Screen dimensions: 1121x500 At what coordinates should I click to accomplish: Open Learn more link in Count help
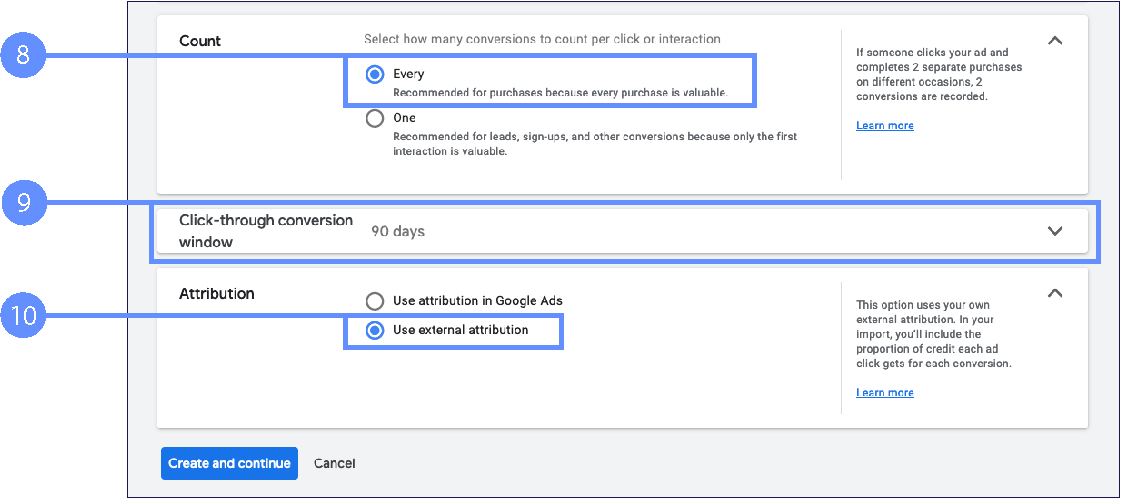pyautogui.click(x=885, y=126)
